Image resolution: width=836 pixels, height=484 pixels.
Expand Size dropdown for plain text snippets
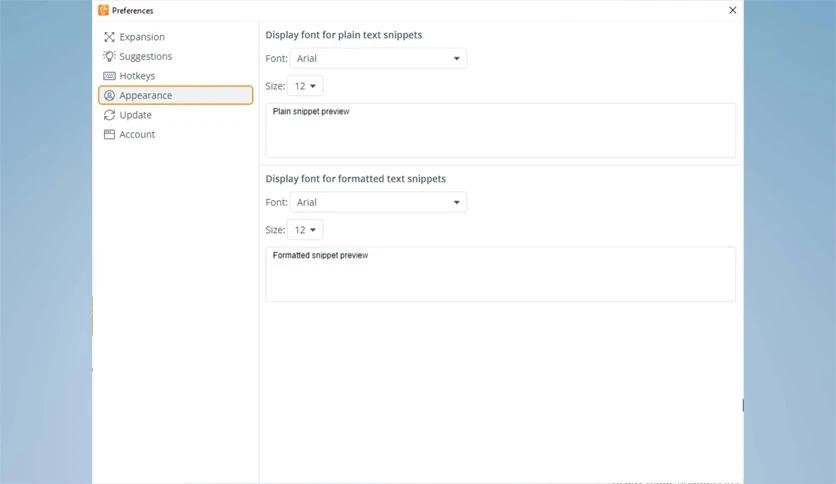click(x=305, y=86)
